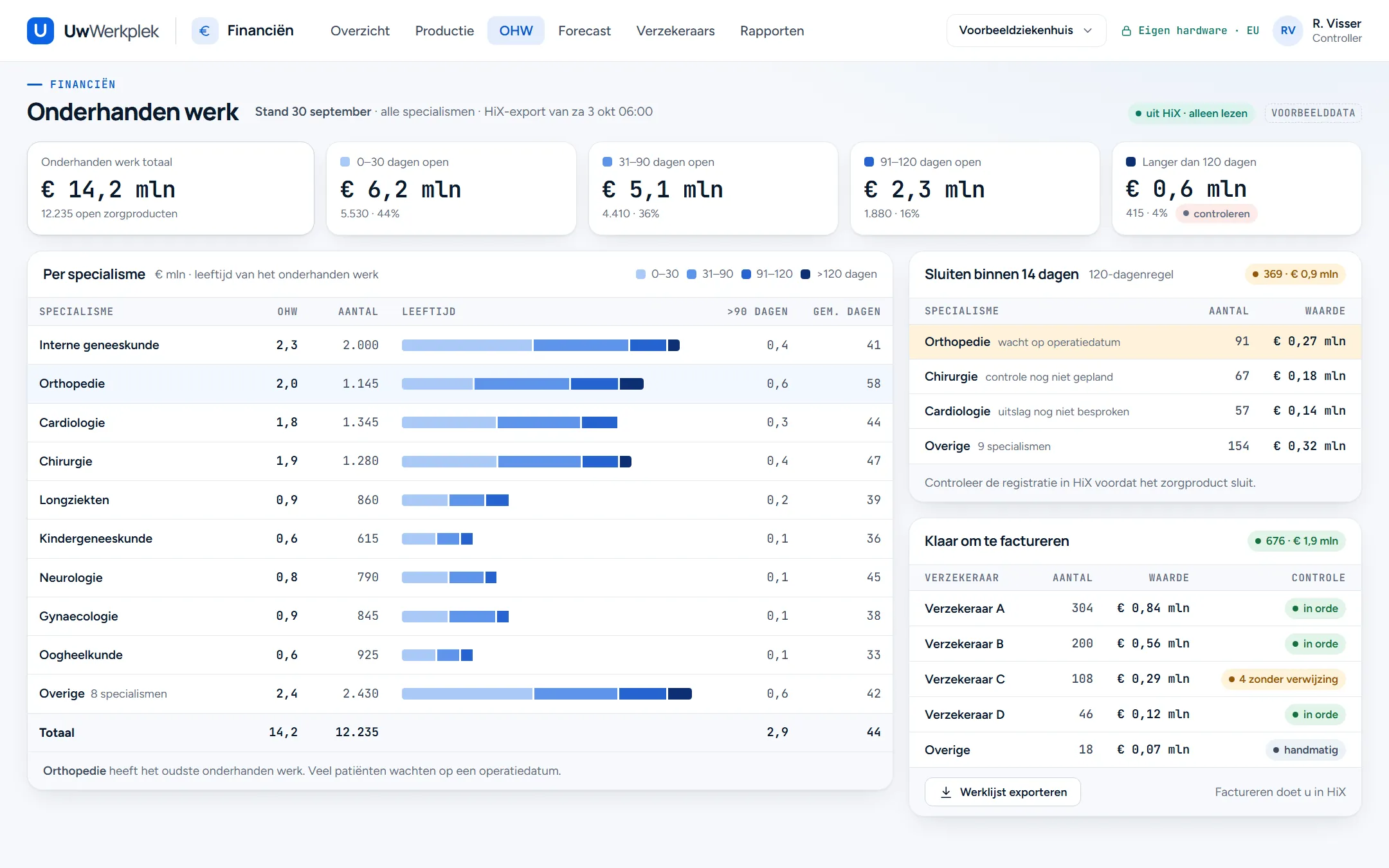The height and width of the screenshot is (868, 1389).
Task: Click the download icon on Werklijst exporteren
Action: coord(946,792)
